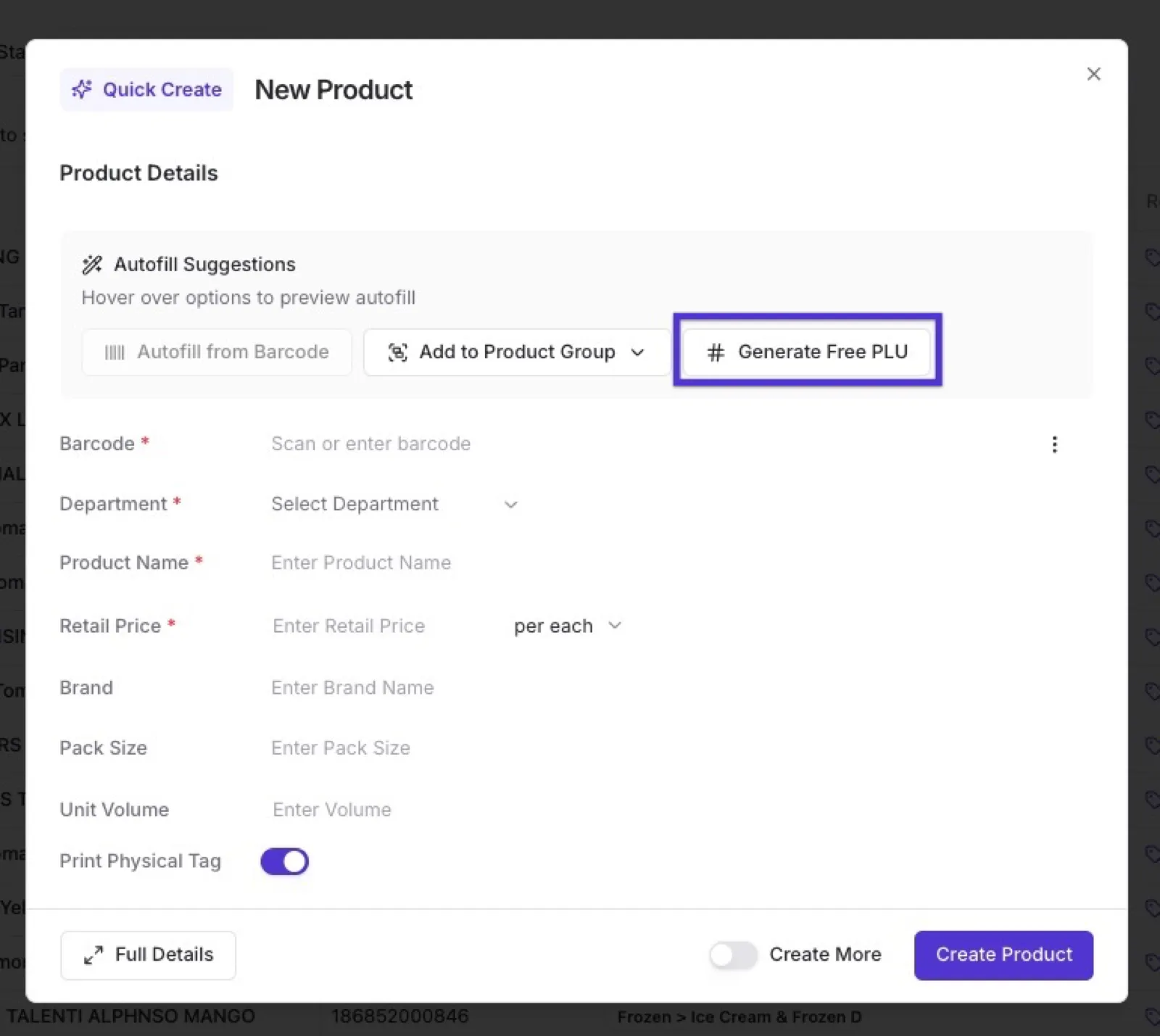
Task: Click barcode 186852000846 in background table
Action: [400, 1016]
